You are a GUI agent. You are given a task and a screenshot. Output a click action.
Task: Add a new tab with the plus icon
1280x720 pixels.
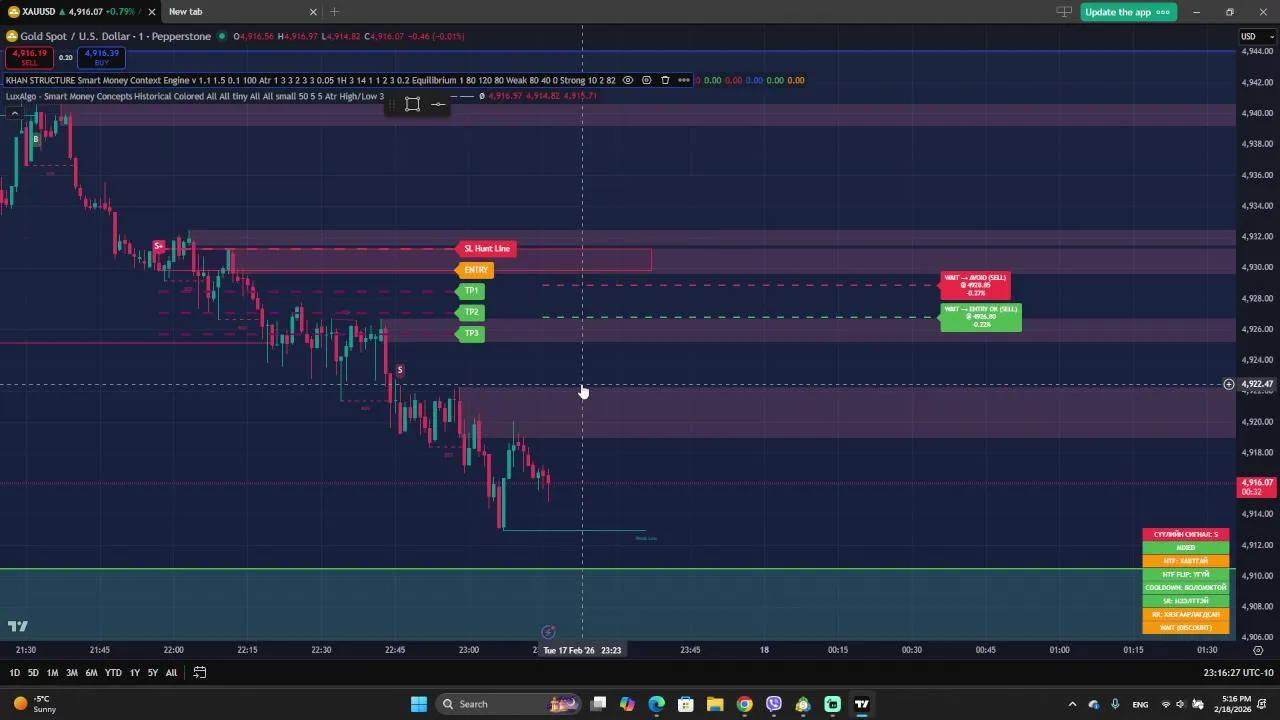click(x=334, y=12)
